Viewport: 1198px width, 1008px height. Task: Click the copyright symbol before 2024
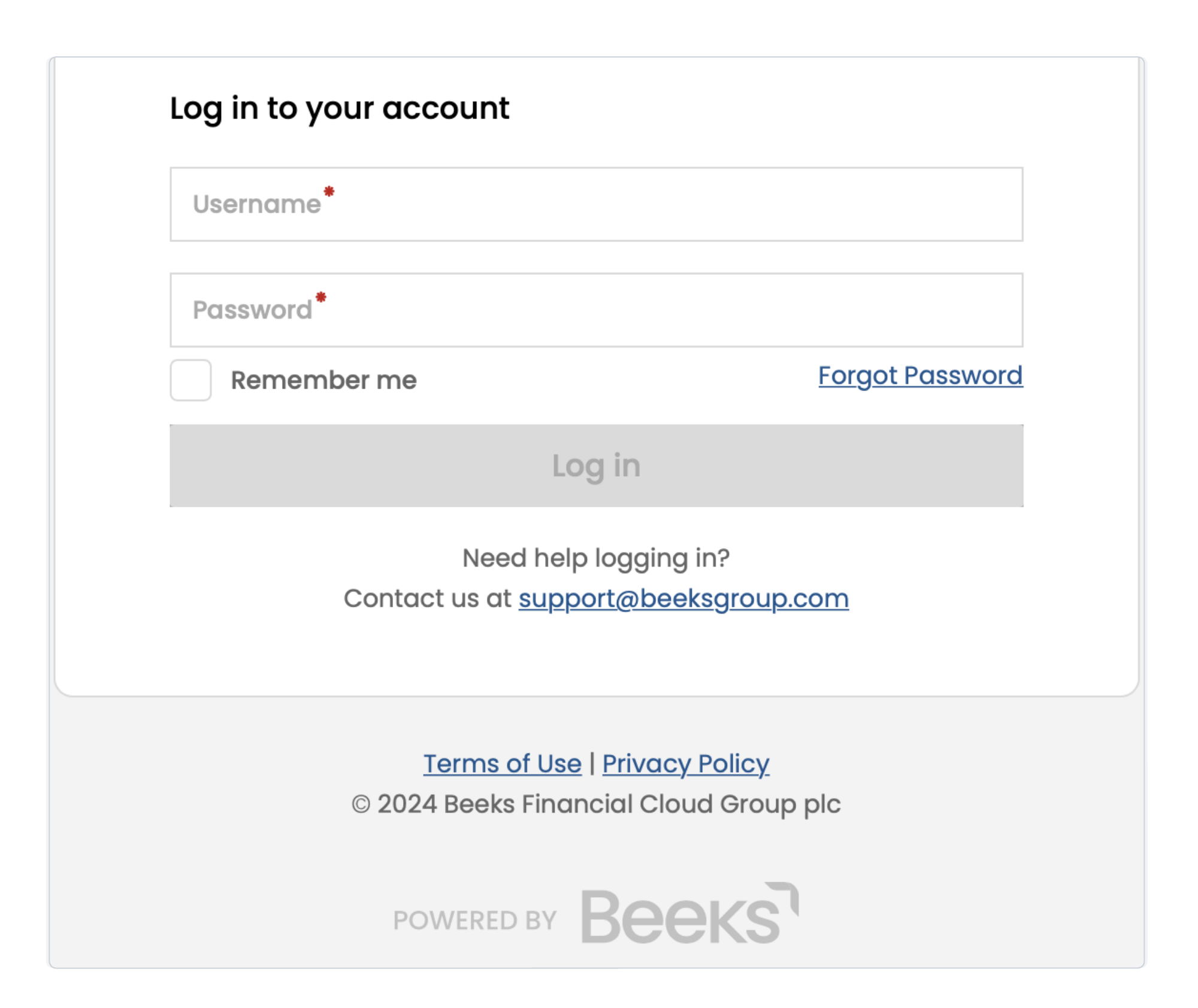[361, 804]
